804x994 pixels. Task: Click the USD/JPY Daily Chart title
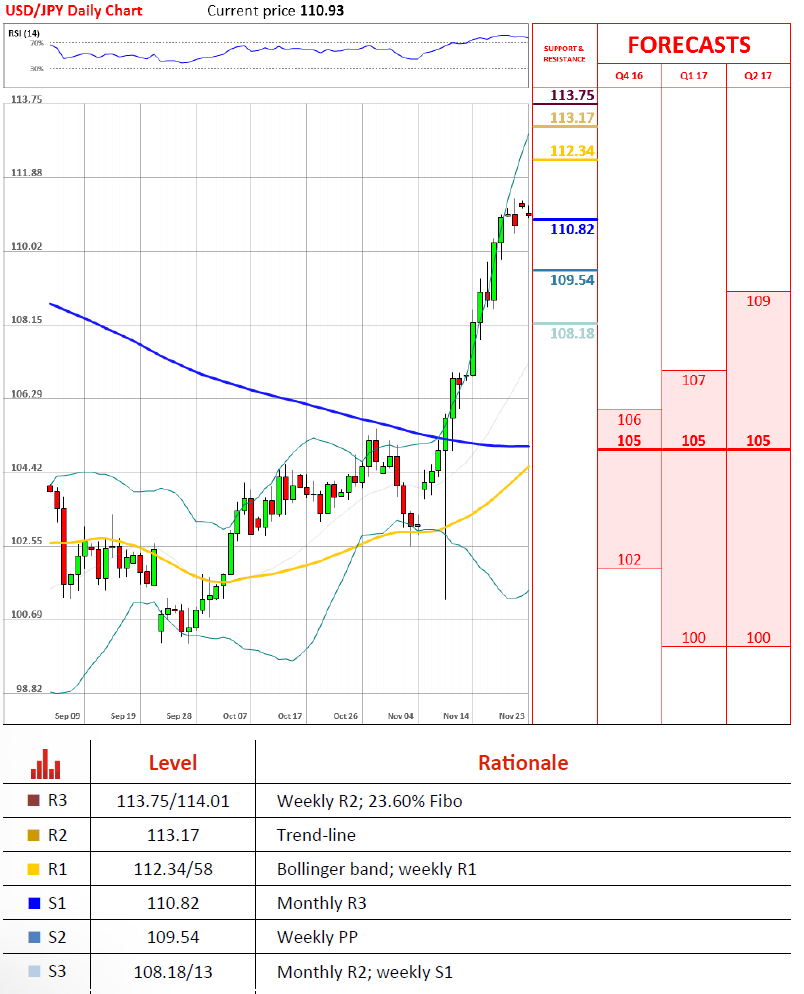point(74,11)
